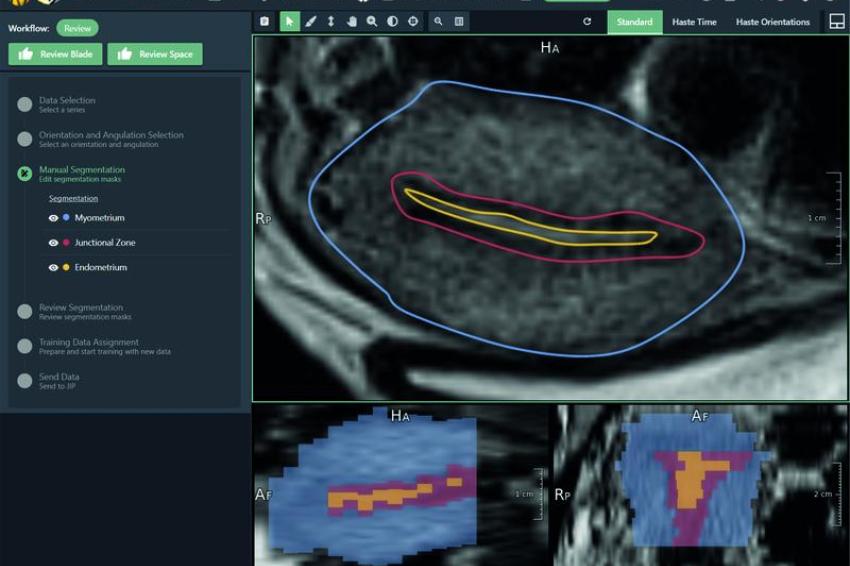Toggle visibility eye for Myometrium

point(53,218)
